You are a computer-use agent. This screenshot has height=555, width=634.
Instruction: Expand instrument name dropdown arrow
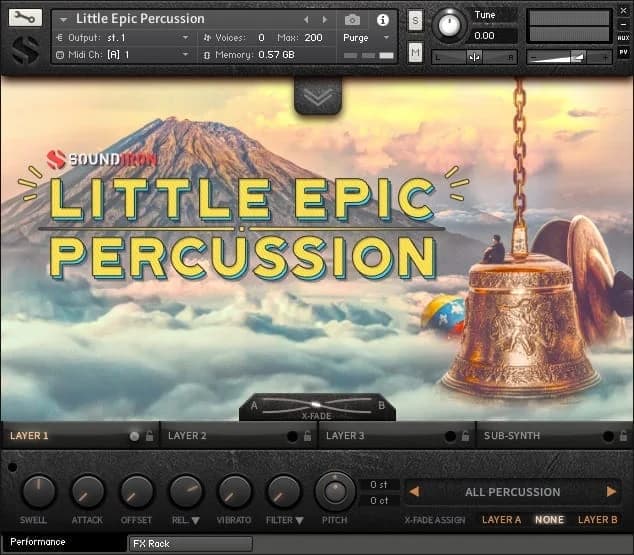pos(63,19)
